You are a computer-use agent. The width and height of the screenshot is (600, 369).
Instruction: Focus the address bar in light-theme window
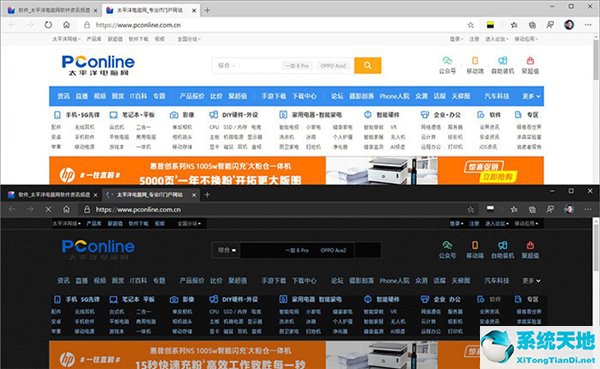click(276, 25)
